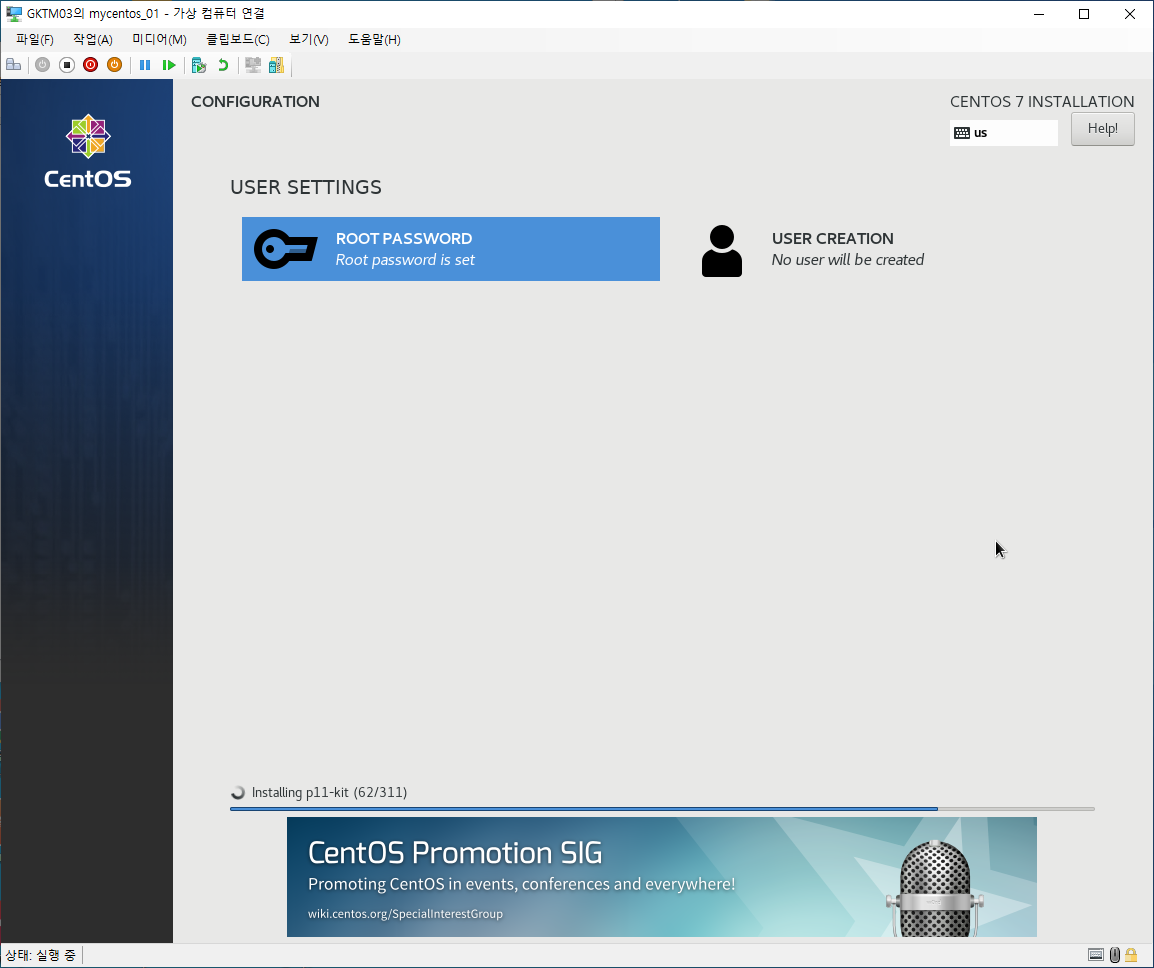
Task: Click the USER SETTINGS heading
Action: [x=306, y=187]
